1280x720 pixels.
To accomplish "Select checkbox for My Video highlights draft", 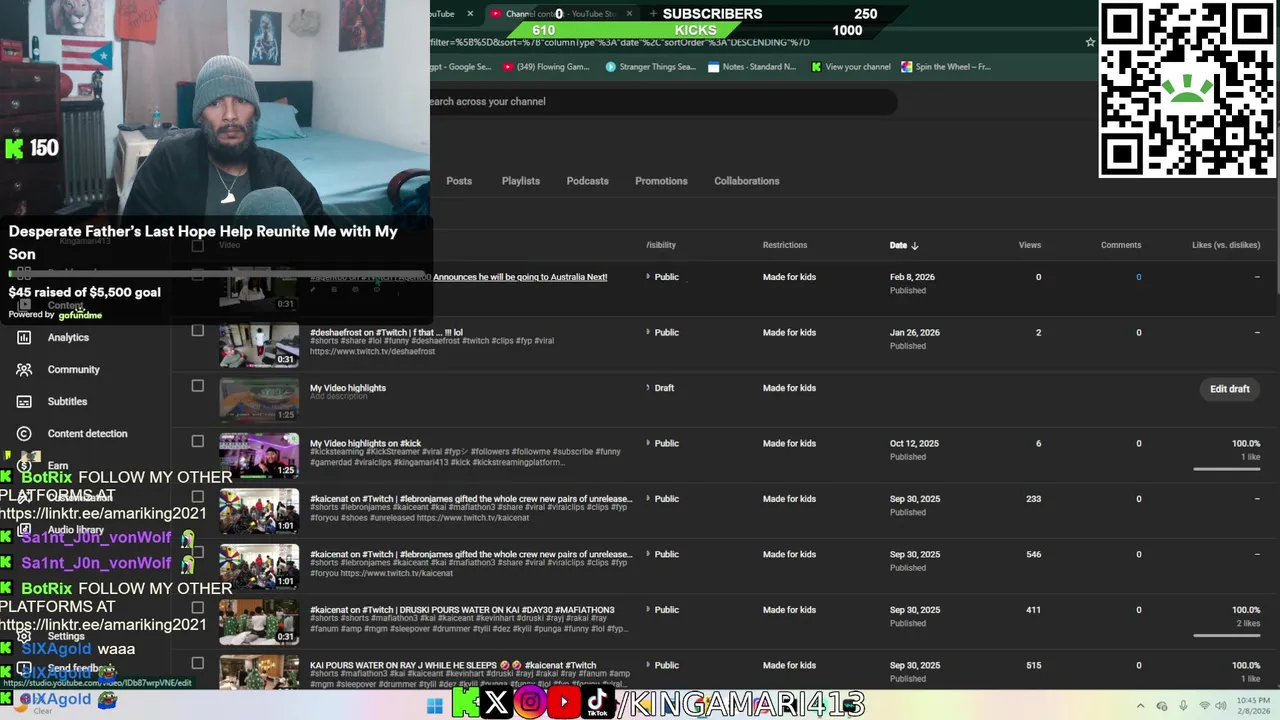I will pyautogui.click(x=198, y=386).
